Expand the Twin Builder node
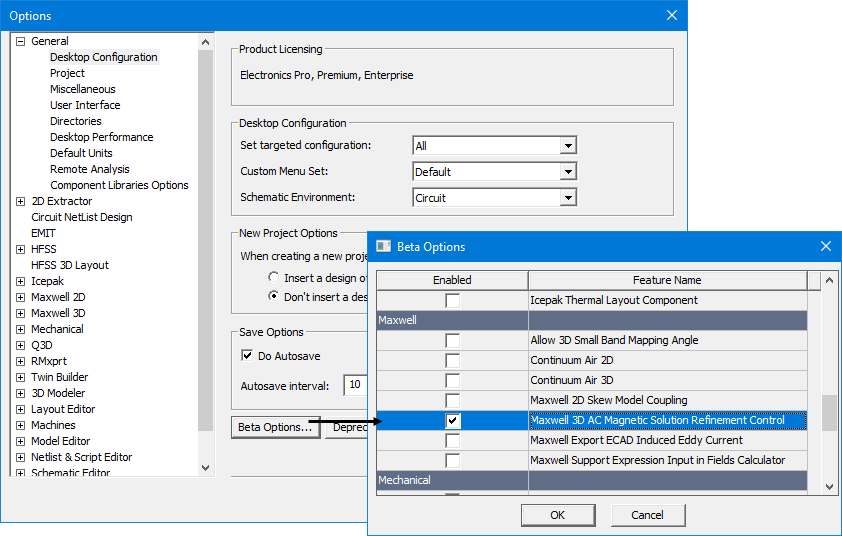 (20, 378)
